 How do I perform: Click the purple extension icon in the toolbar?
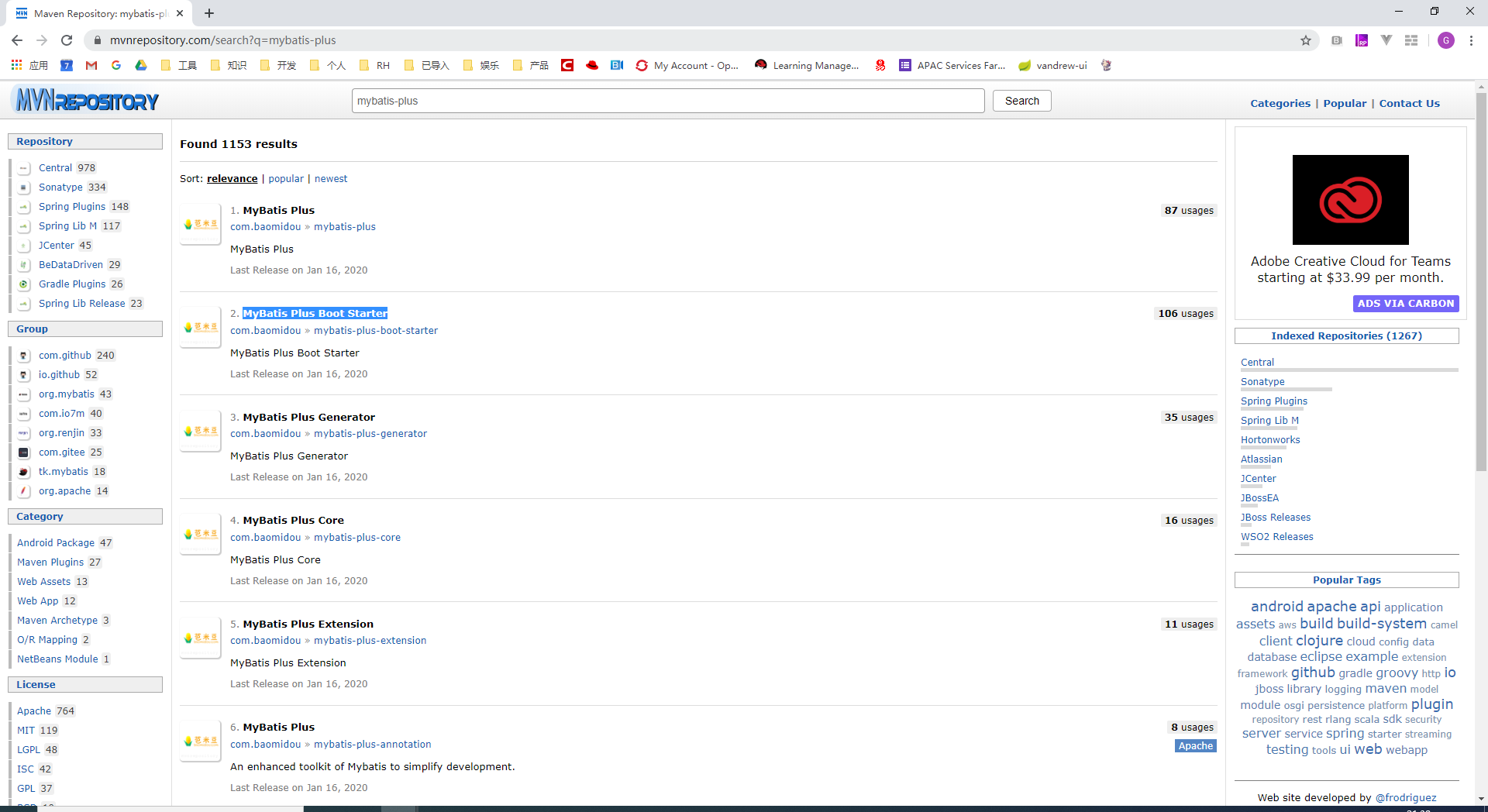click(1362, 40)
